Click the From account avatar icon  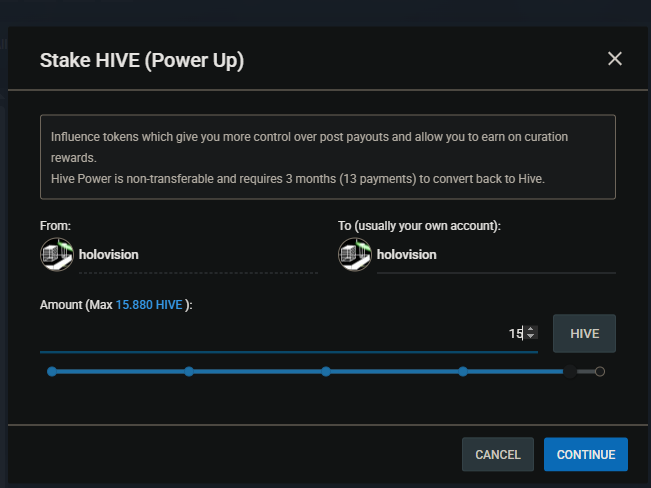(x=56, y=254)
